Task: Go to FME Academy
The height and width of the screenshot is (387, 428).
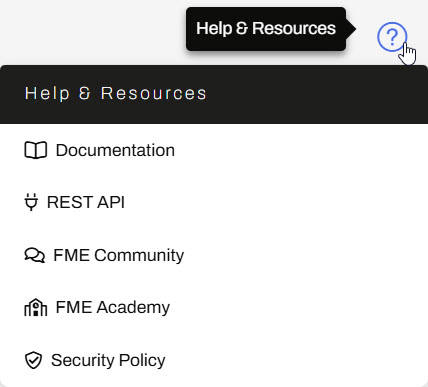Action: coord(214,307)
